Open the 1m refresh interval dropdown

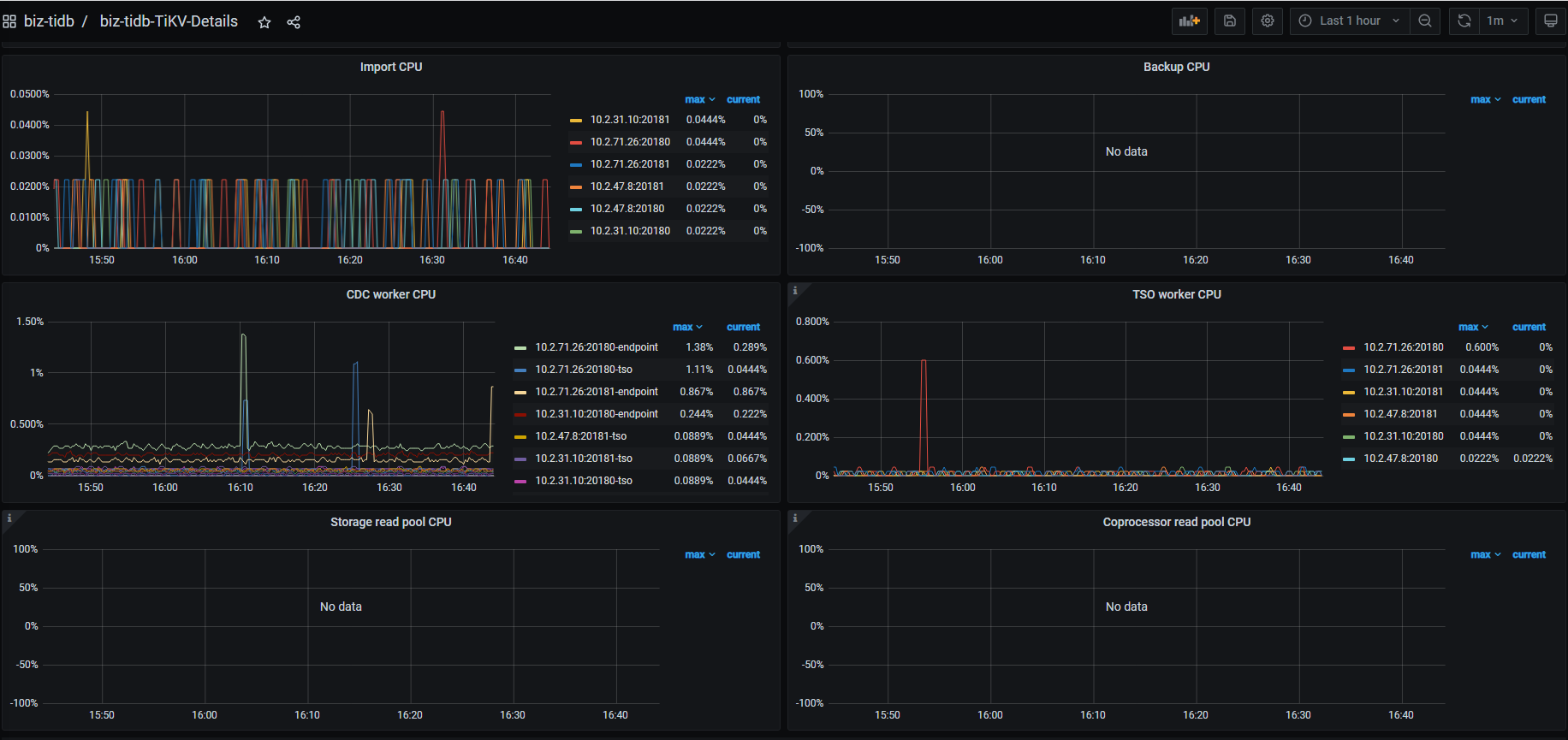1502,21
